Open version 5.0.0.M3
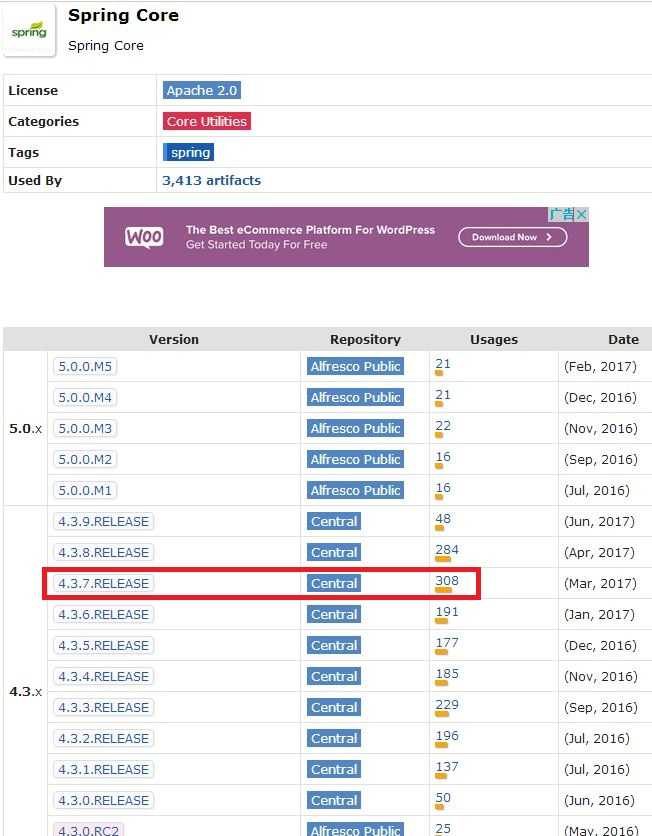 [85, 428]
